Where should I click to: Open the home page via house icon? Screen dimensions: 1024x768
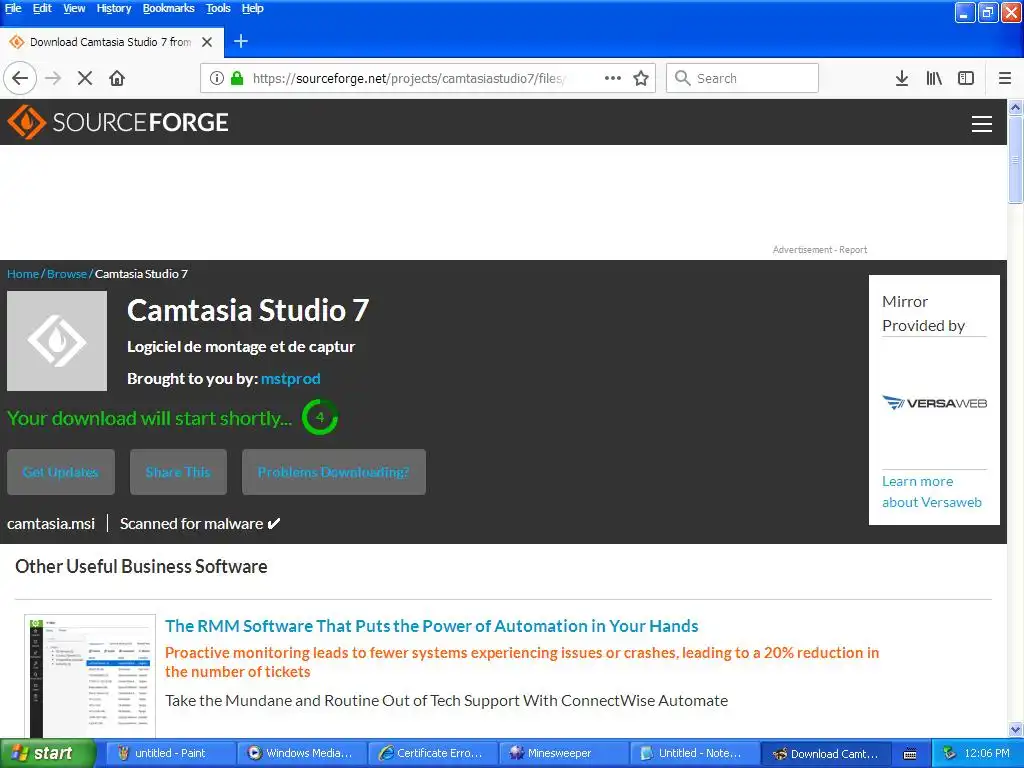point(117,78)
